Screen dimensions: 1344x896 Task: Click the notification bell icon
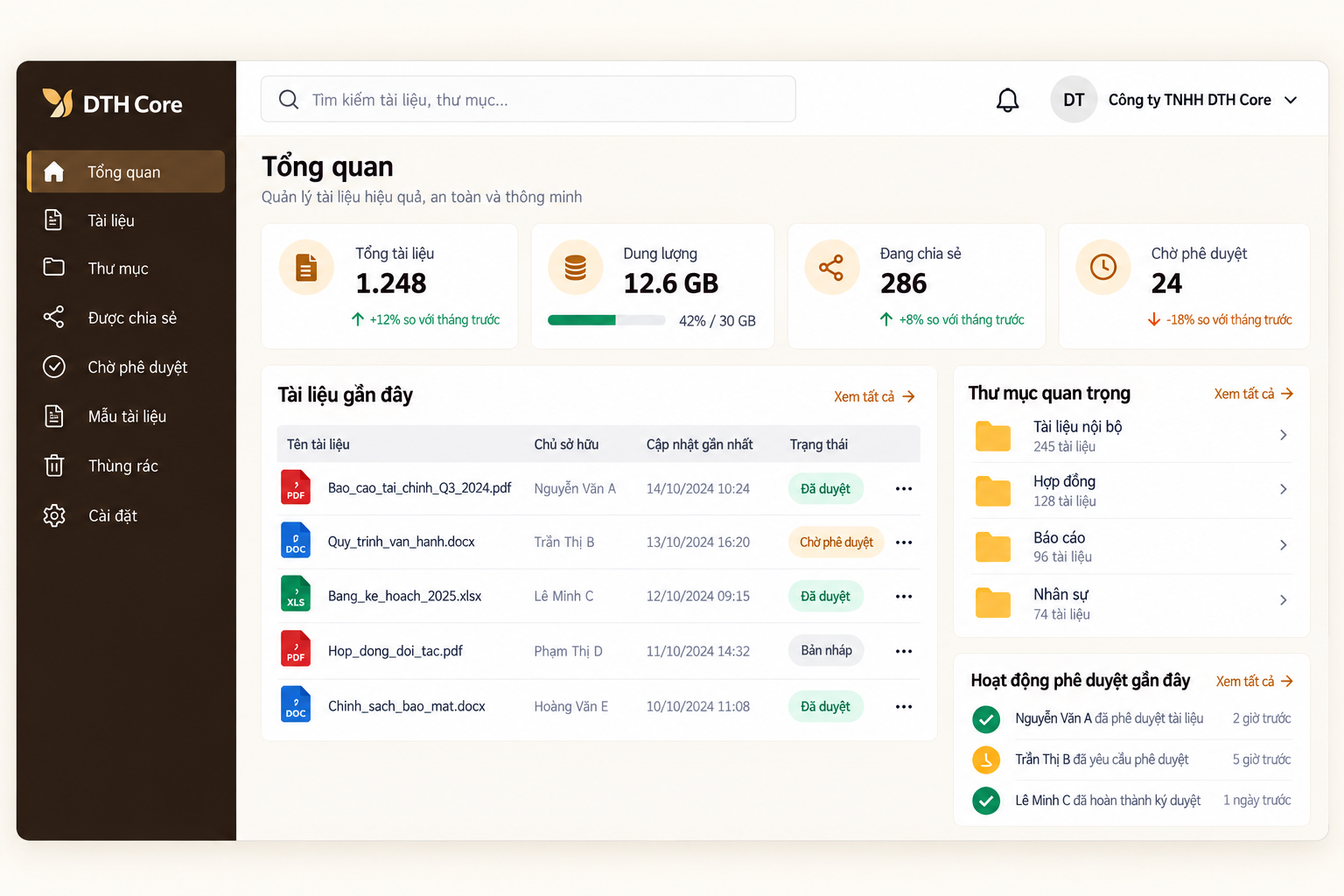tap(1007, 101)
